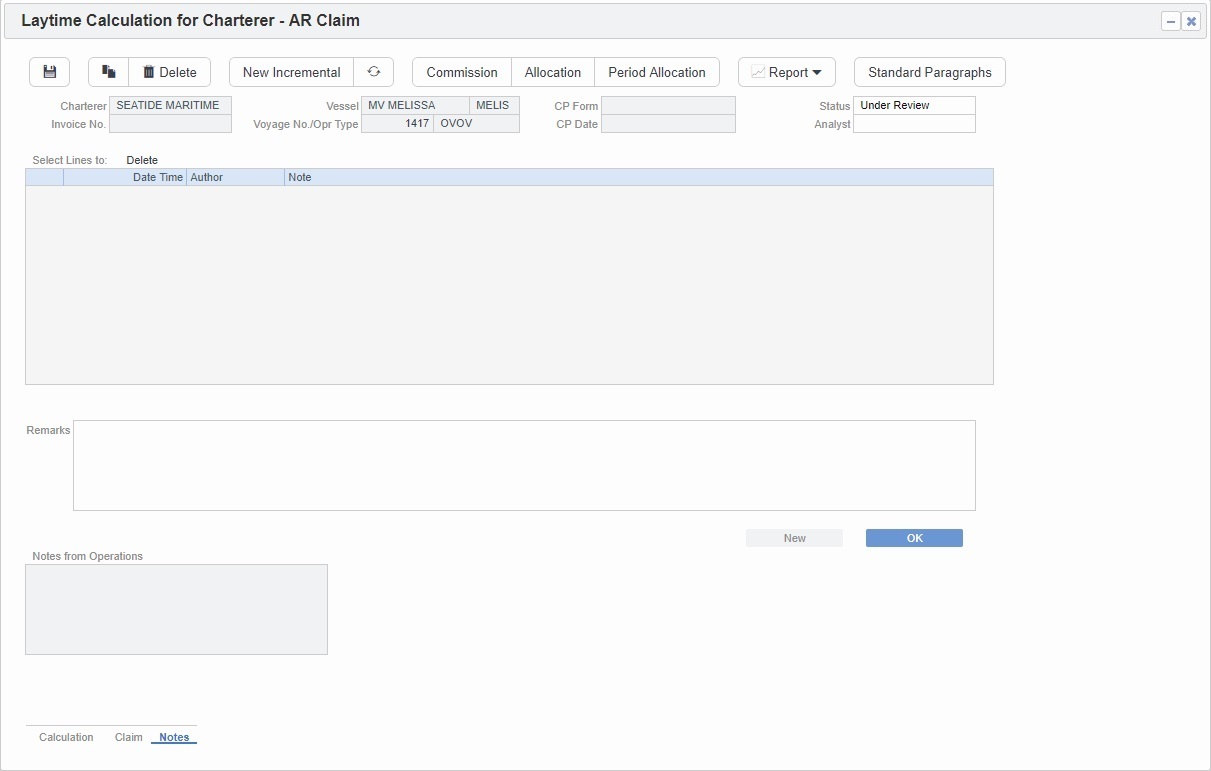
Task: Click the Status field showing Under Review
Action: 914,105
